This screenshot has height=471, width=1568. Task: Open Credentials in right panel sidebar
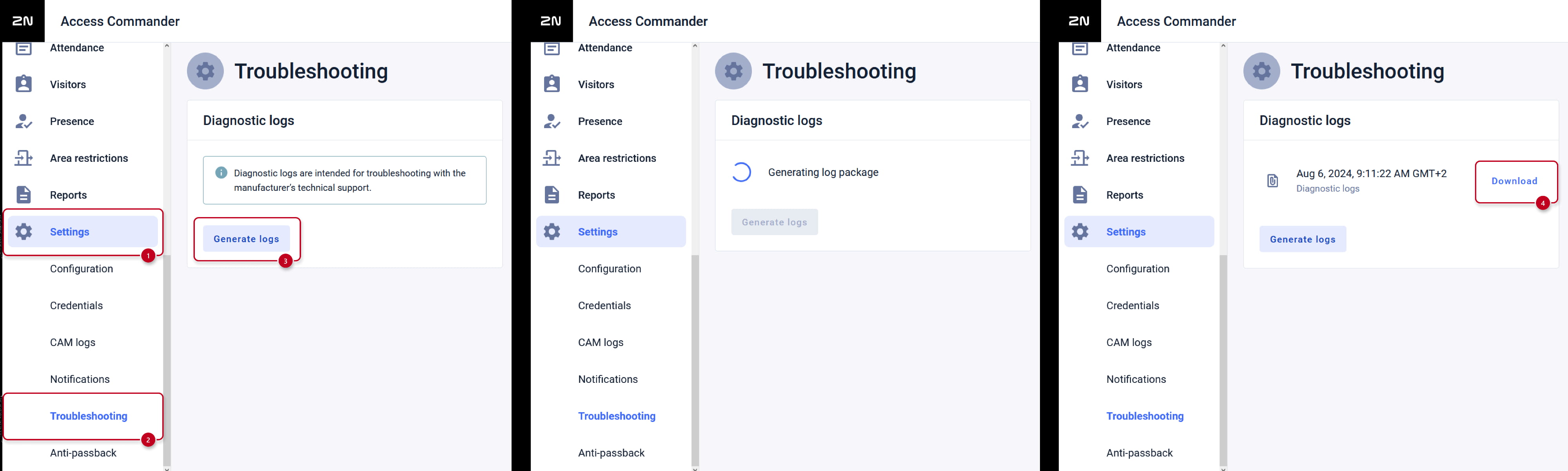(1133, 306)
